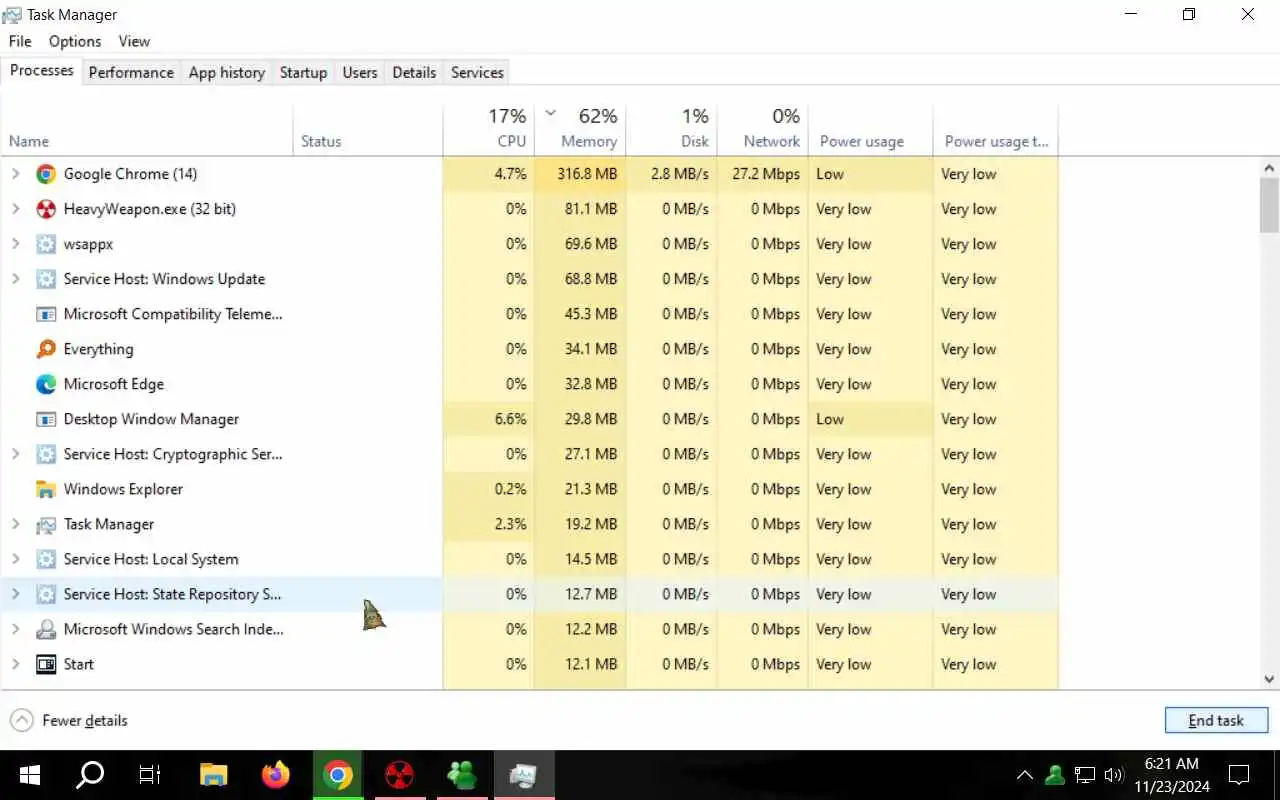Expand Microsoft Windows Search Indexer group

(16, 629)
